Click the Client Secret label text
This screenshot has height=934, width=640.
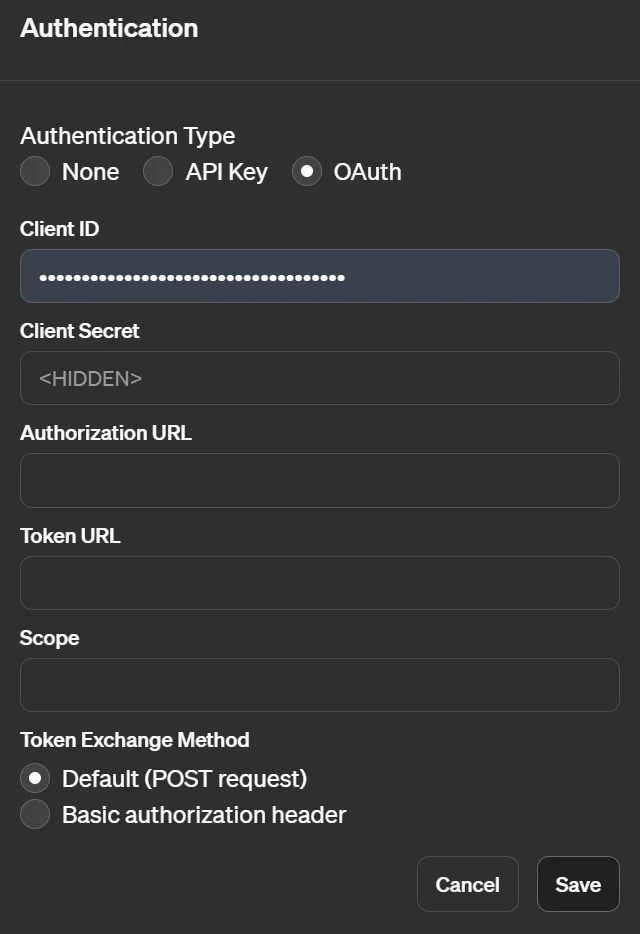point(80,331)
